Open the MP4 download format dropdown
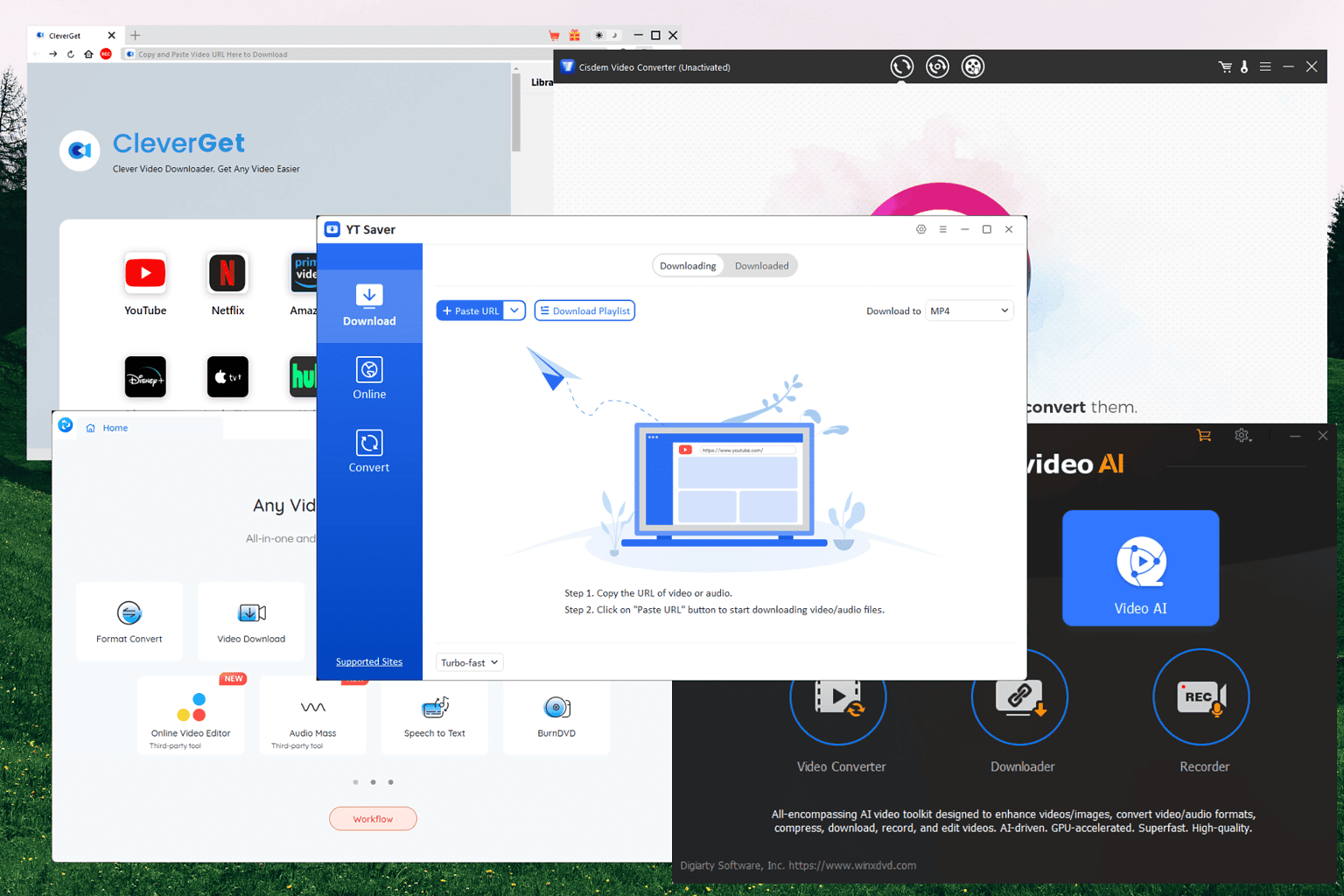This screenshot has width=1344, height=896. [x=969, y=310]
